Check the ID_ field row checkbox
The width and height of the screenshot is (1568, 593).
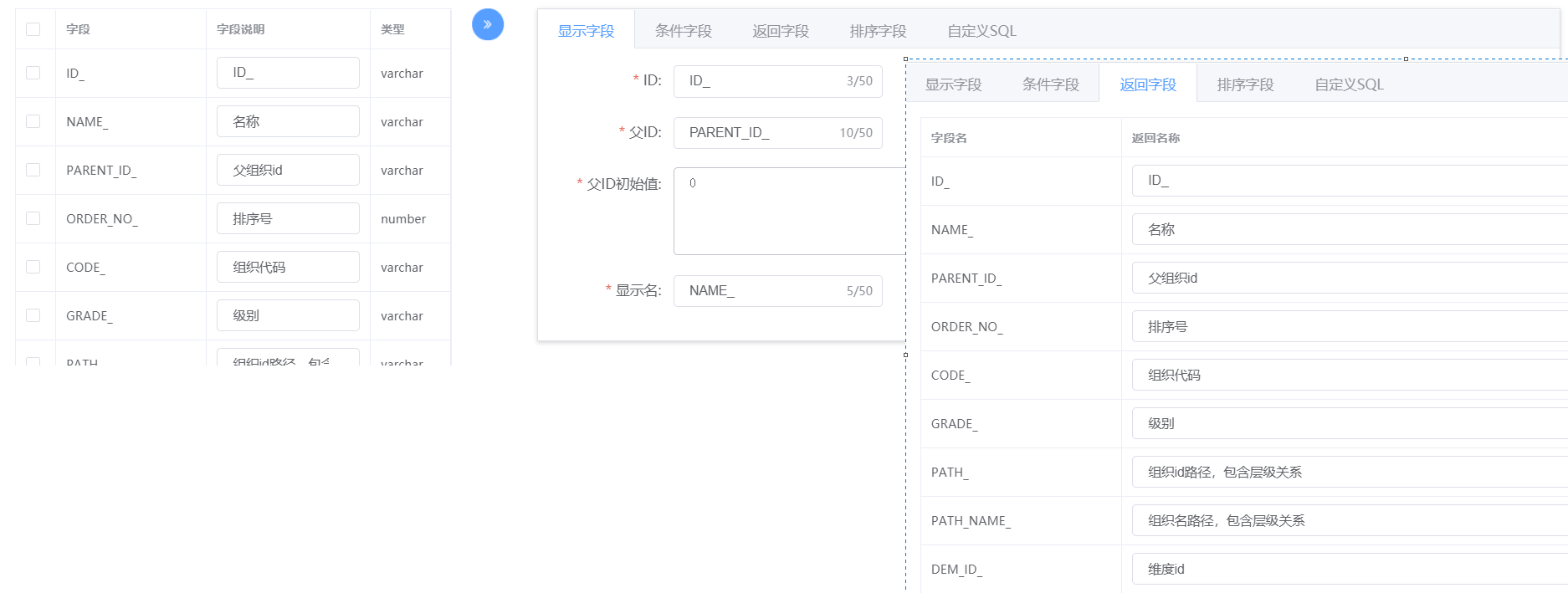[33, 73]
